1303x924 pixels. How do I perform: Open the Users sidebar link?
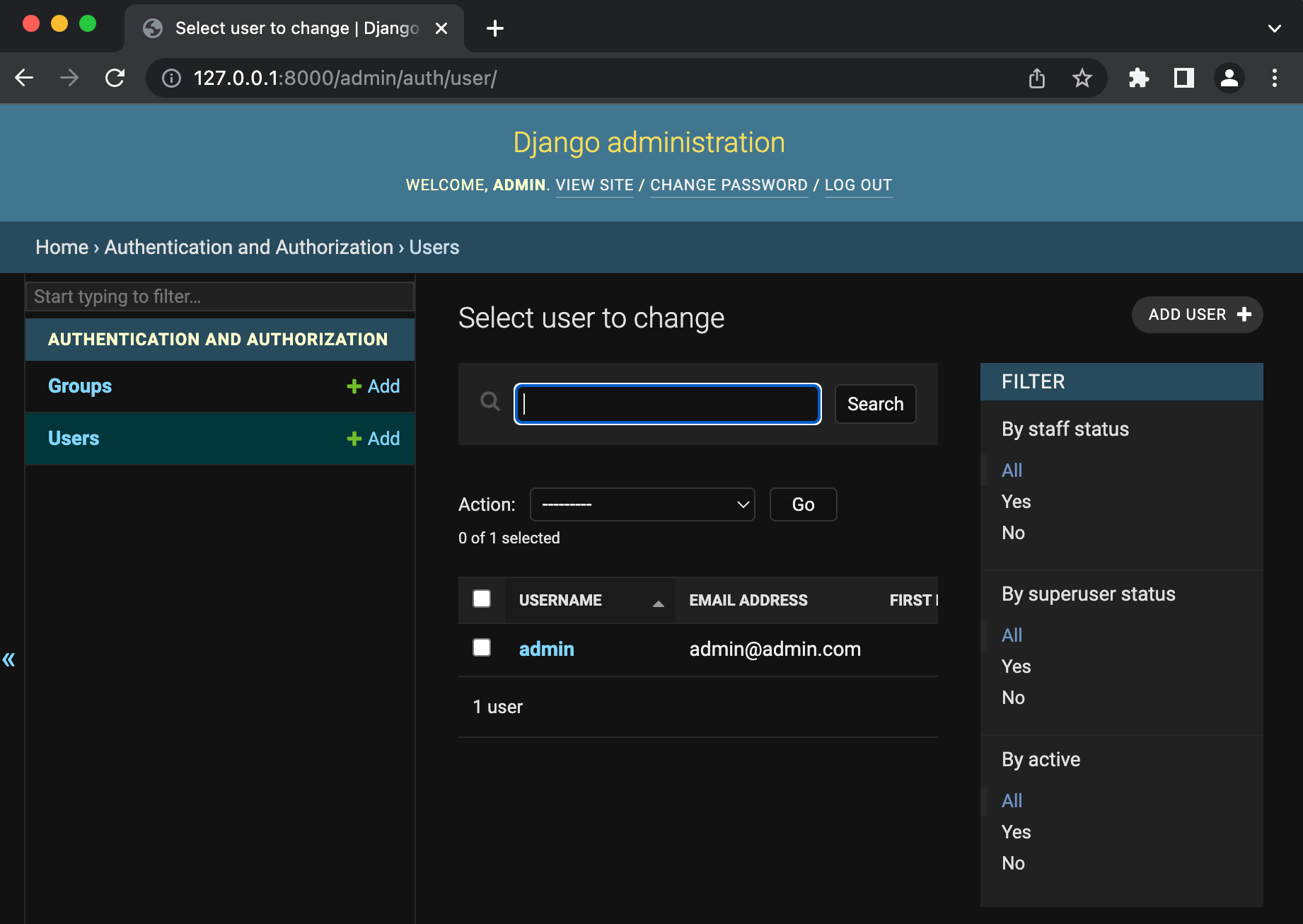[x=74, y=439]
